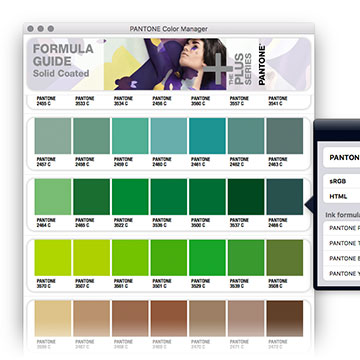This screenshot has width=360, height=360.
Task: Pick the PANTONE 2465 C swatch
Action: (x=91, y=197)
